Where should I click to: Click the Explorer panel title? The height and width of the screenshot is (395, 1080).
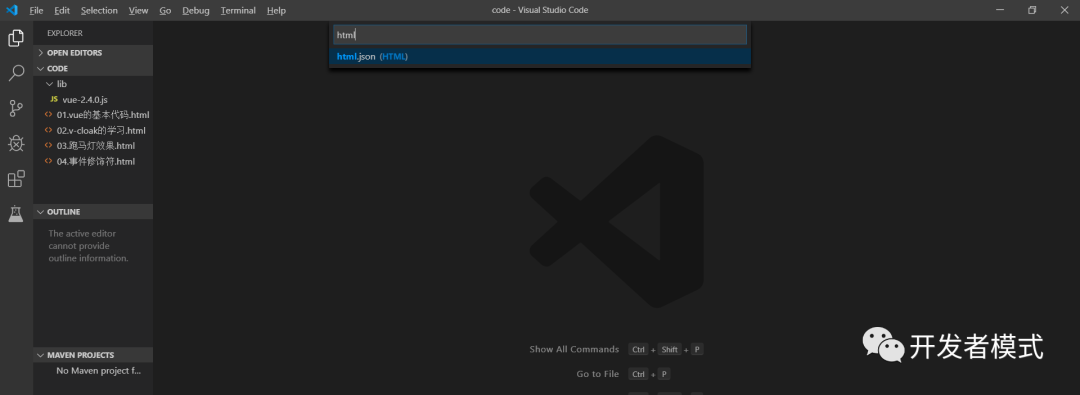click(x=65, y=33)
